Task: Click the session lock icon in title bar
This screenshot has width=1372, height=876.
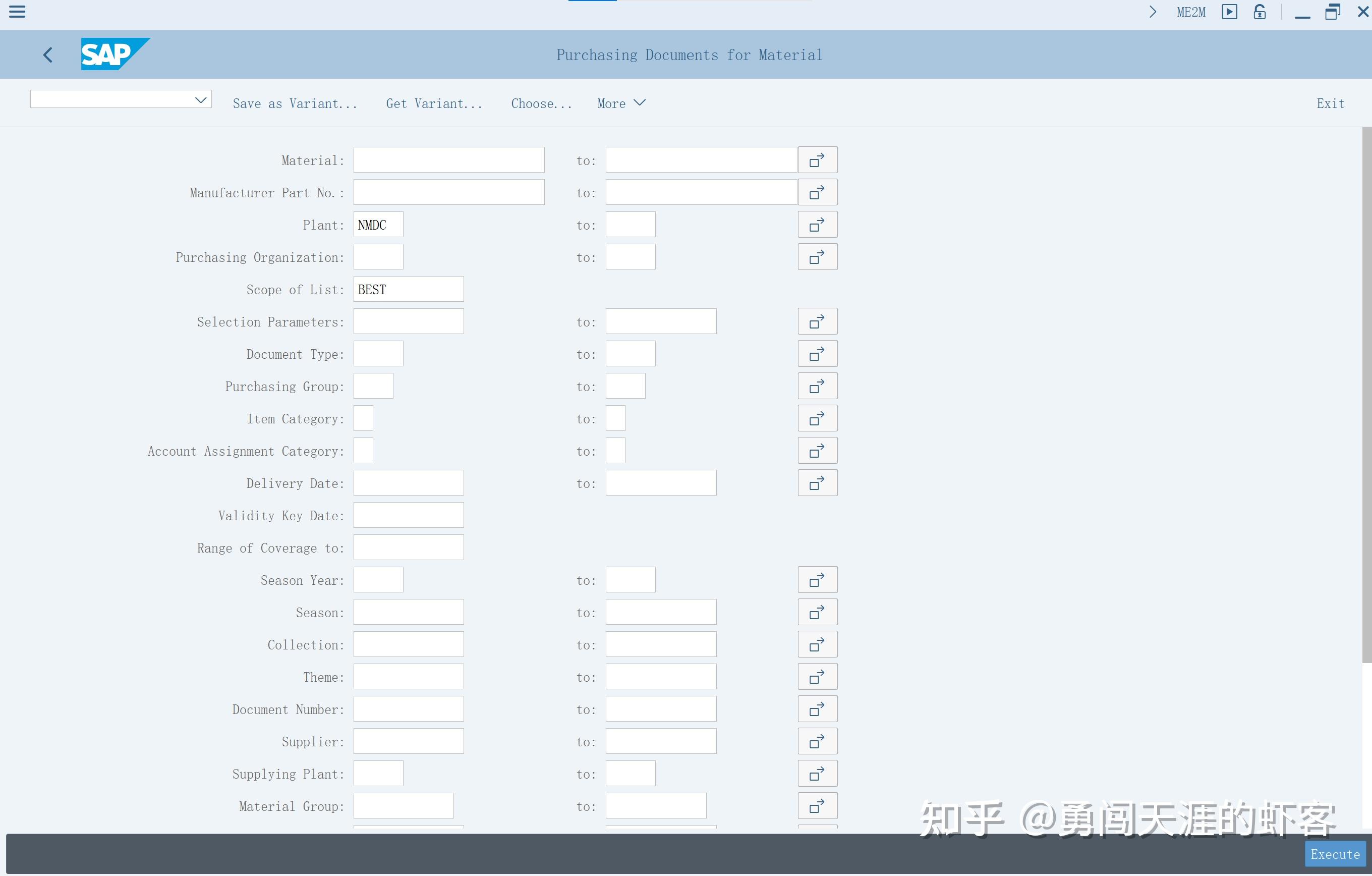Action: point(1260,12)
